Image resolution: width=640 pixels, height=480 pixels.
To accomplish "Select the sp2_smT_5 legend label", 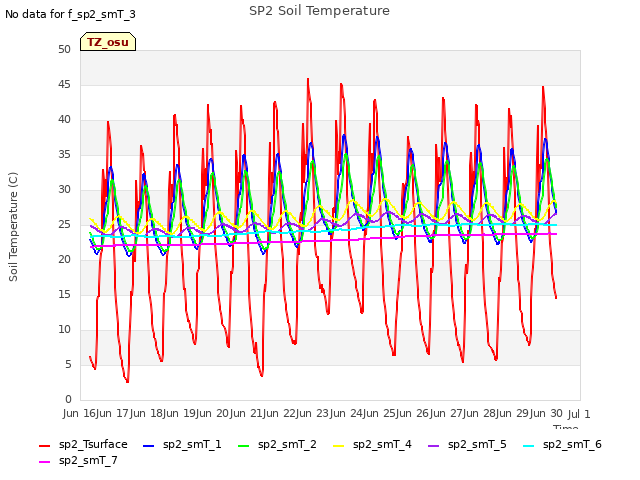I will (x=477, y=444).
